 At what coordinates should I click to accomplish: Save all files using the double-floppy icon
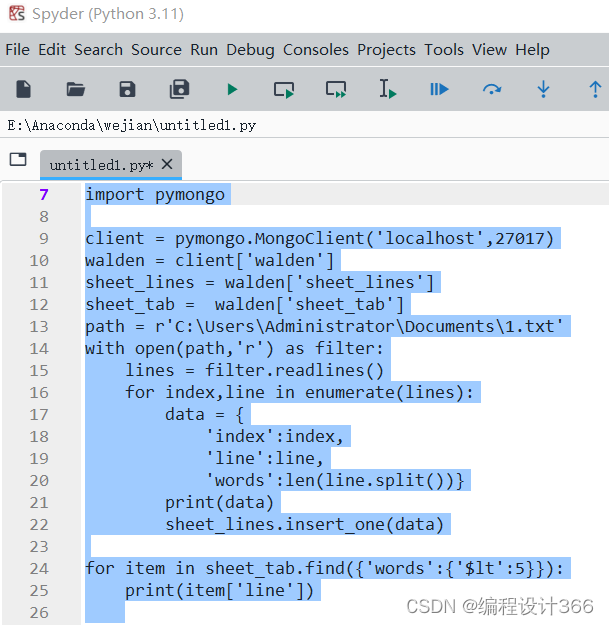pyautogui.click(x=179, y=89)
